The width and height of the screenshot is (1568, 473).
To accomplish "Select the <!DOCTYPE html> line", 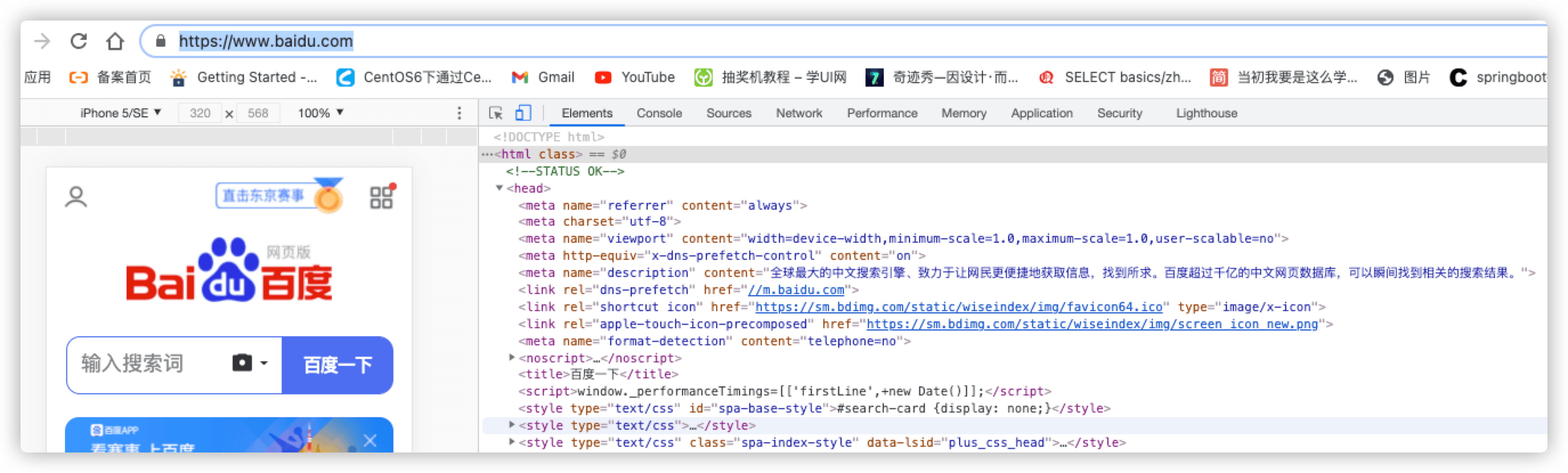I will pyautogui.click(x=549, y=137).
